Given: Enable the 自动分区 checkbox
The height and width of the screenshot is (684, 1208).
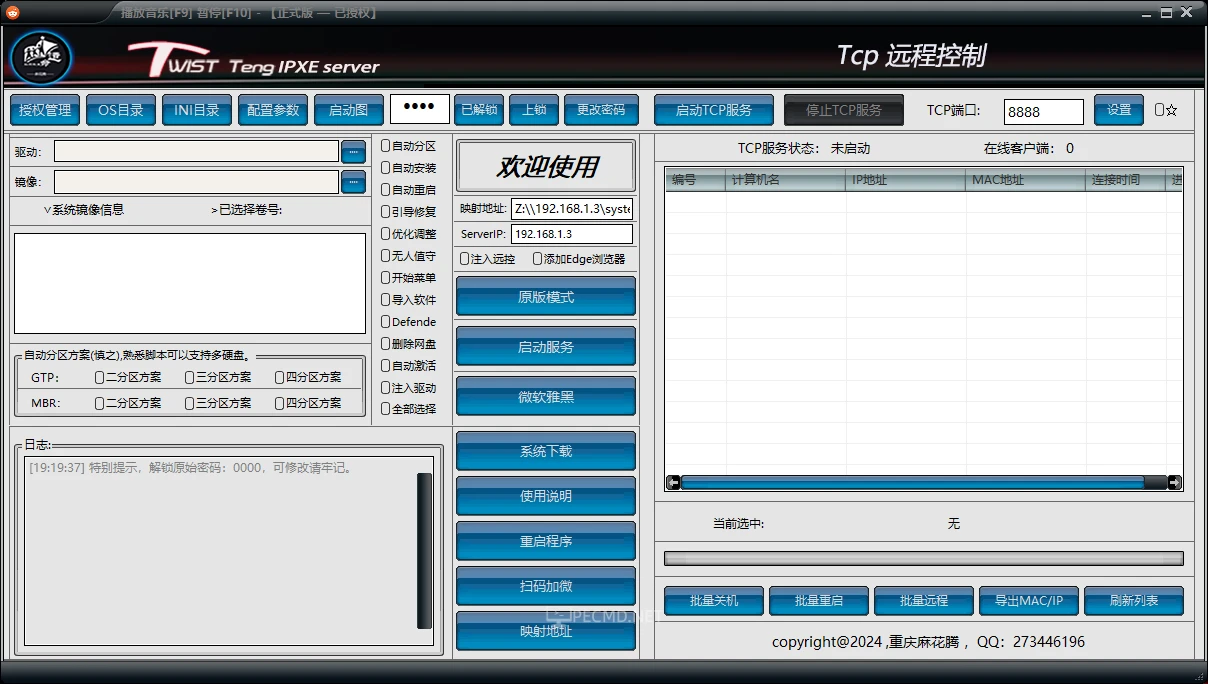Looking at the screenshot, I should coord(384,144).
